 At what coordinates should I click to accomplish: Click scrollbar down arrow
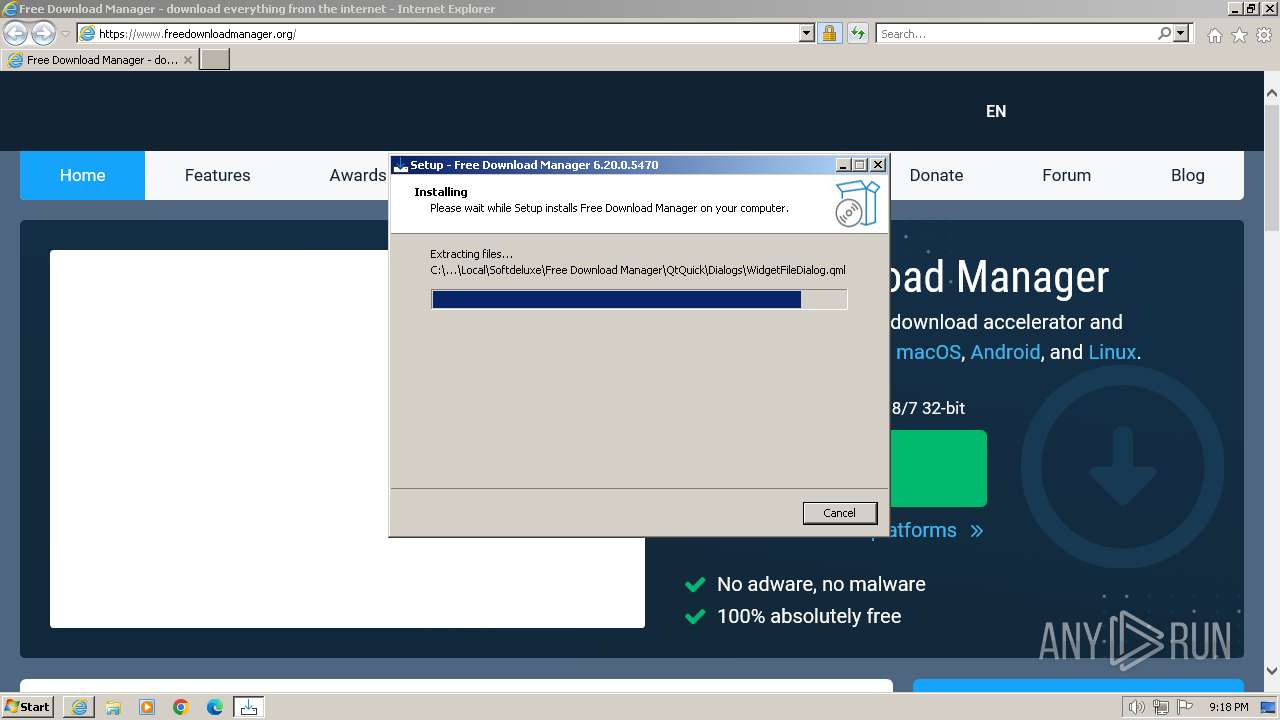1271,671
